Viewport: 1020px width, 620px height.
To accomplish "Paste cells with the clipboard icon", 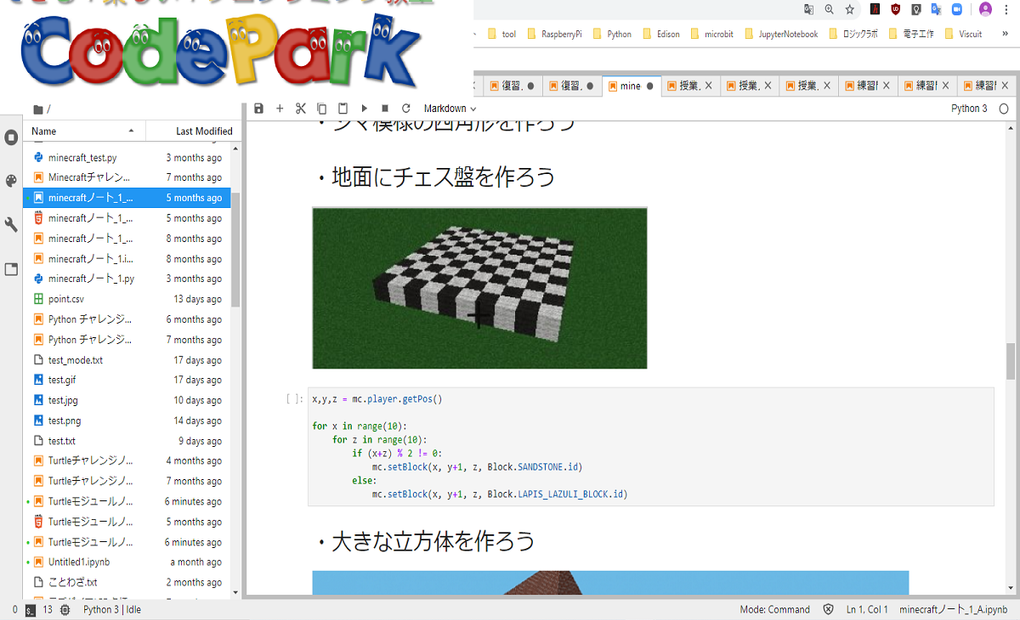I will (343, 109).
